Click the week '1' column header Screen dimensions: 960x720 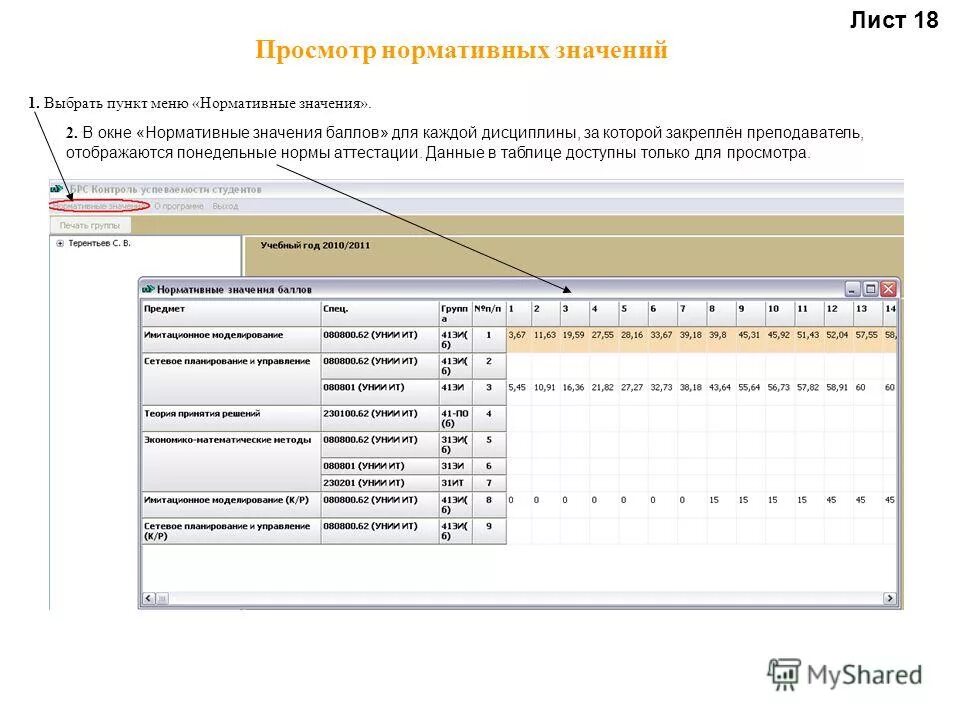[519, 313]
